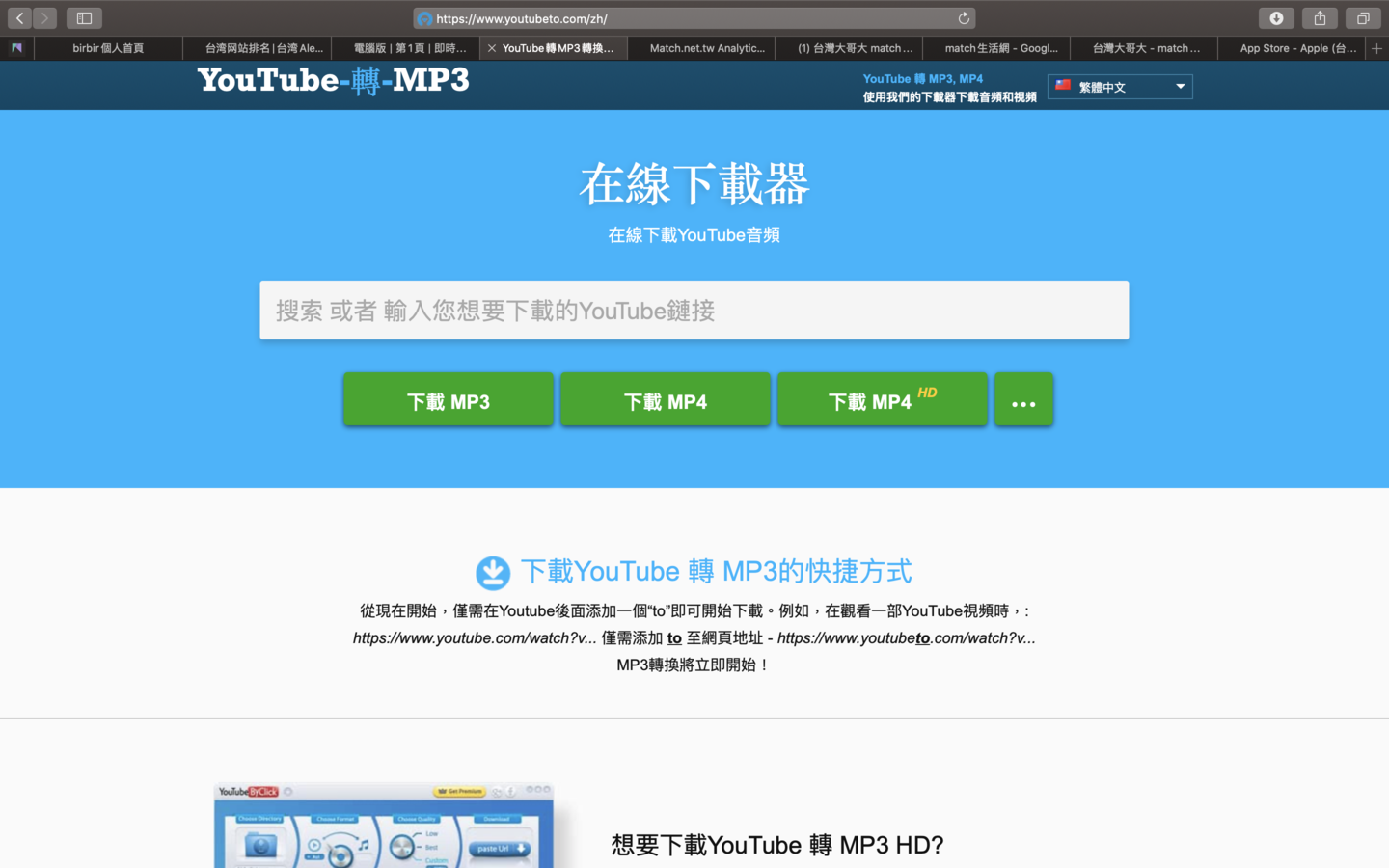Click the MP3轉換將立即開始！ text
Viewport: 1389px width, 868px height.
694,665
